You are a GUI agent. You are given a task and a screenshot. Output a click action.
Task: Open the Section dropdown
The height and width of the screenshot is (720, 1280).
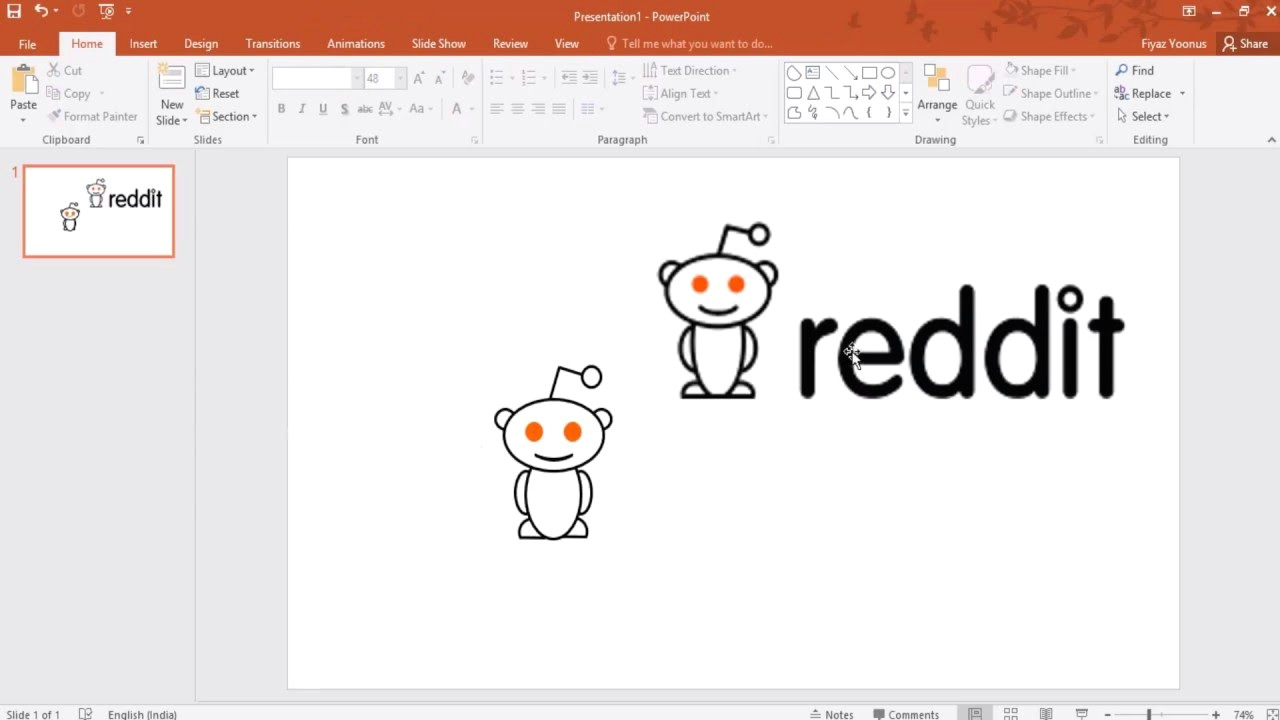pos(226,116)
